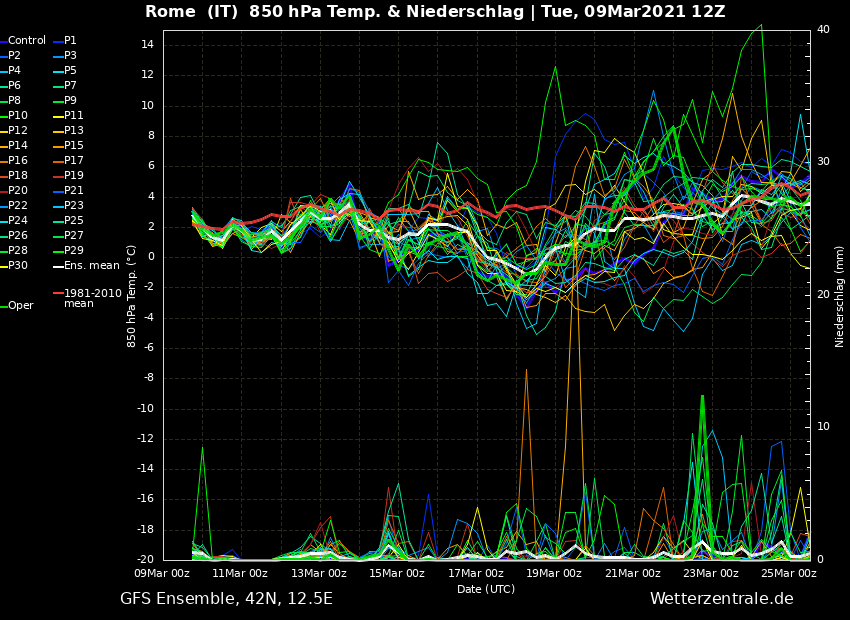850x620 pixels.
Task: Select the '25Mar 00z' date label
Action: (x=789, y=573)
